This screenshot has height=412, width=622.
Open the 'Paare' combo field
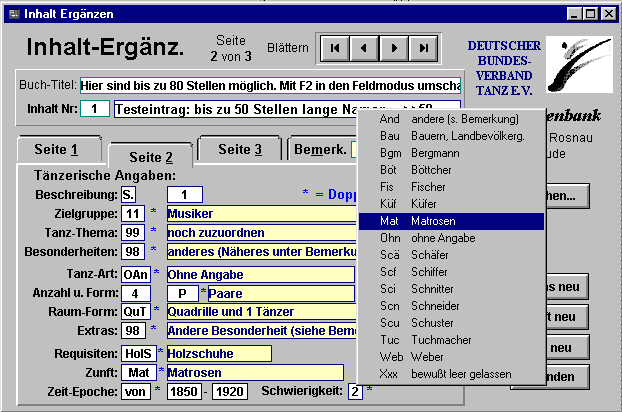pyautogui.click(x=281, y=293)
